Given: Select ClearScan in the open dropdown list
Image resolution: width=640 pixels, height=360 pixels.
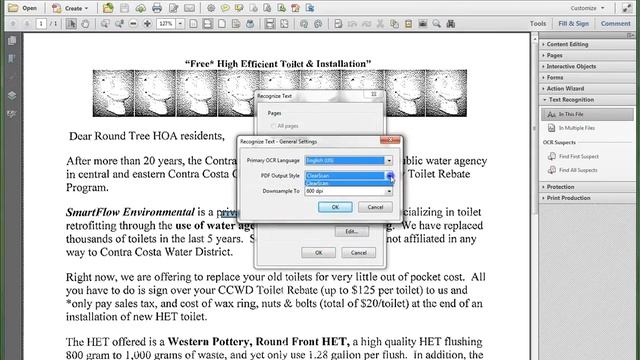Looking at the screenshot, I should point(349,183).
